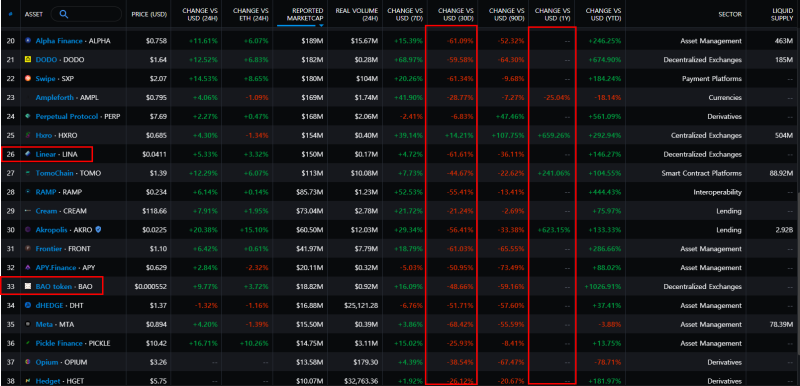Open the Ampleforth asset link
The height and width of the screenshot is (386, 800).
[x=55, y=97]
